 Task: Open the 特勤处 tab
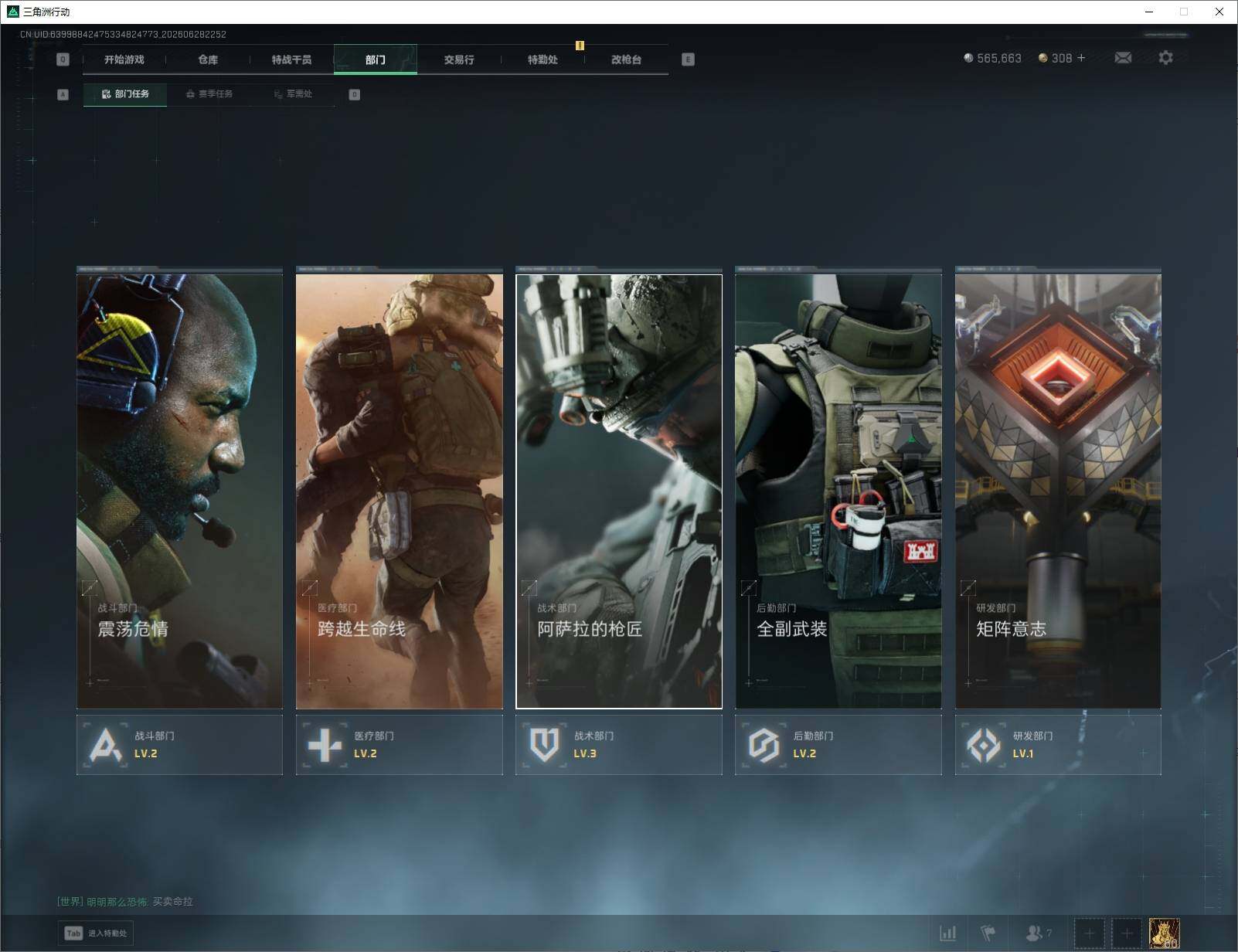click(542, 59)
